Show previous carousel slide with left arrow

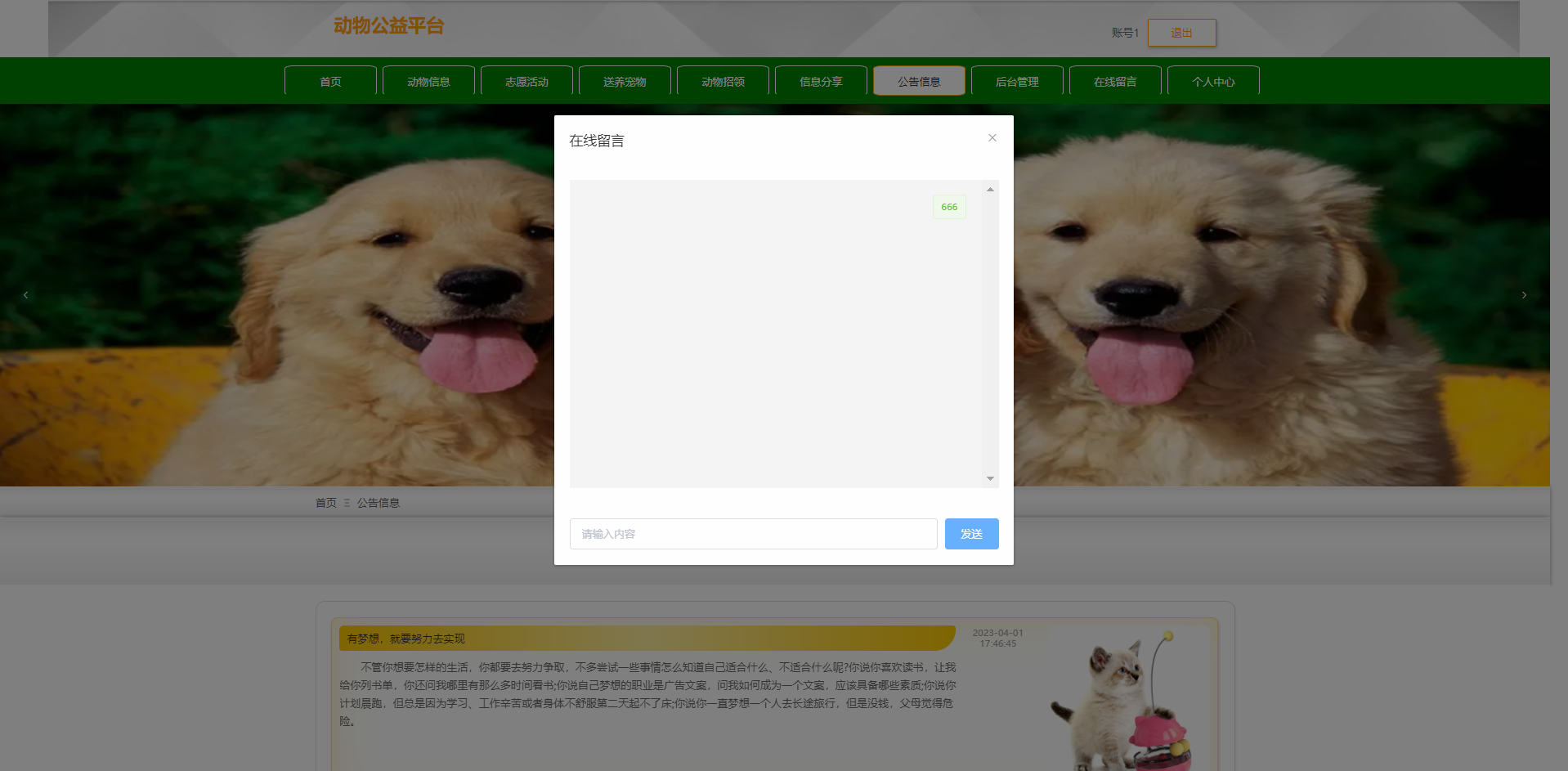coord(25,295)
